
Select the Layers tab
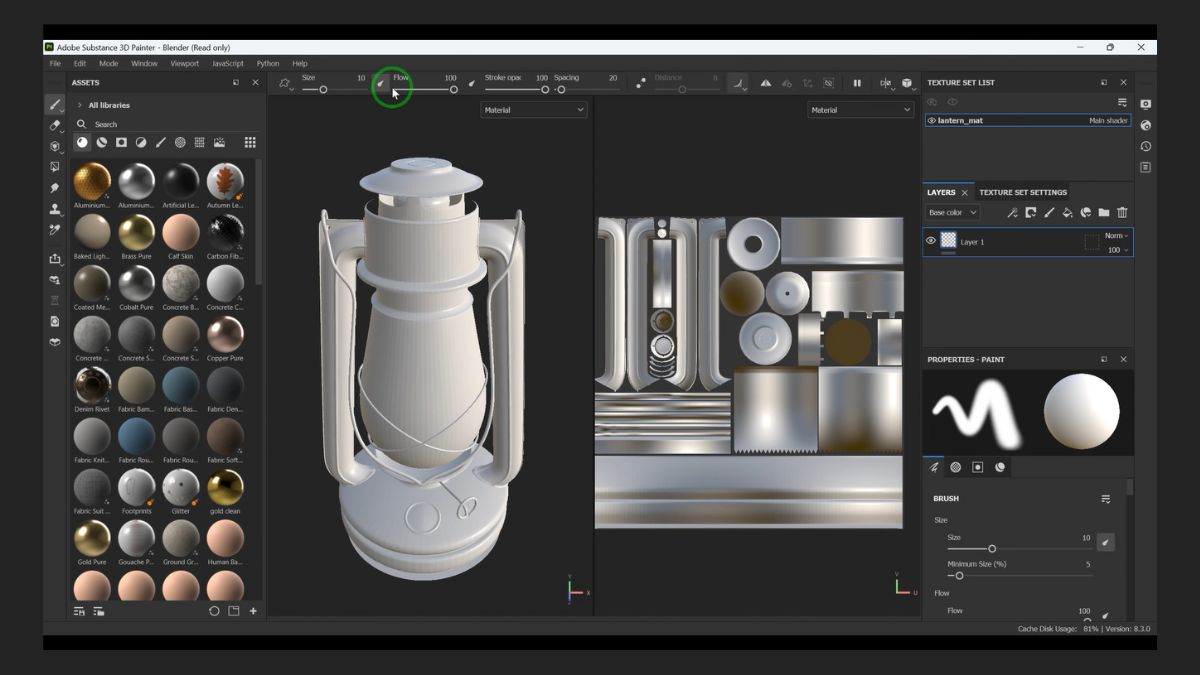click(941, 192)
